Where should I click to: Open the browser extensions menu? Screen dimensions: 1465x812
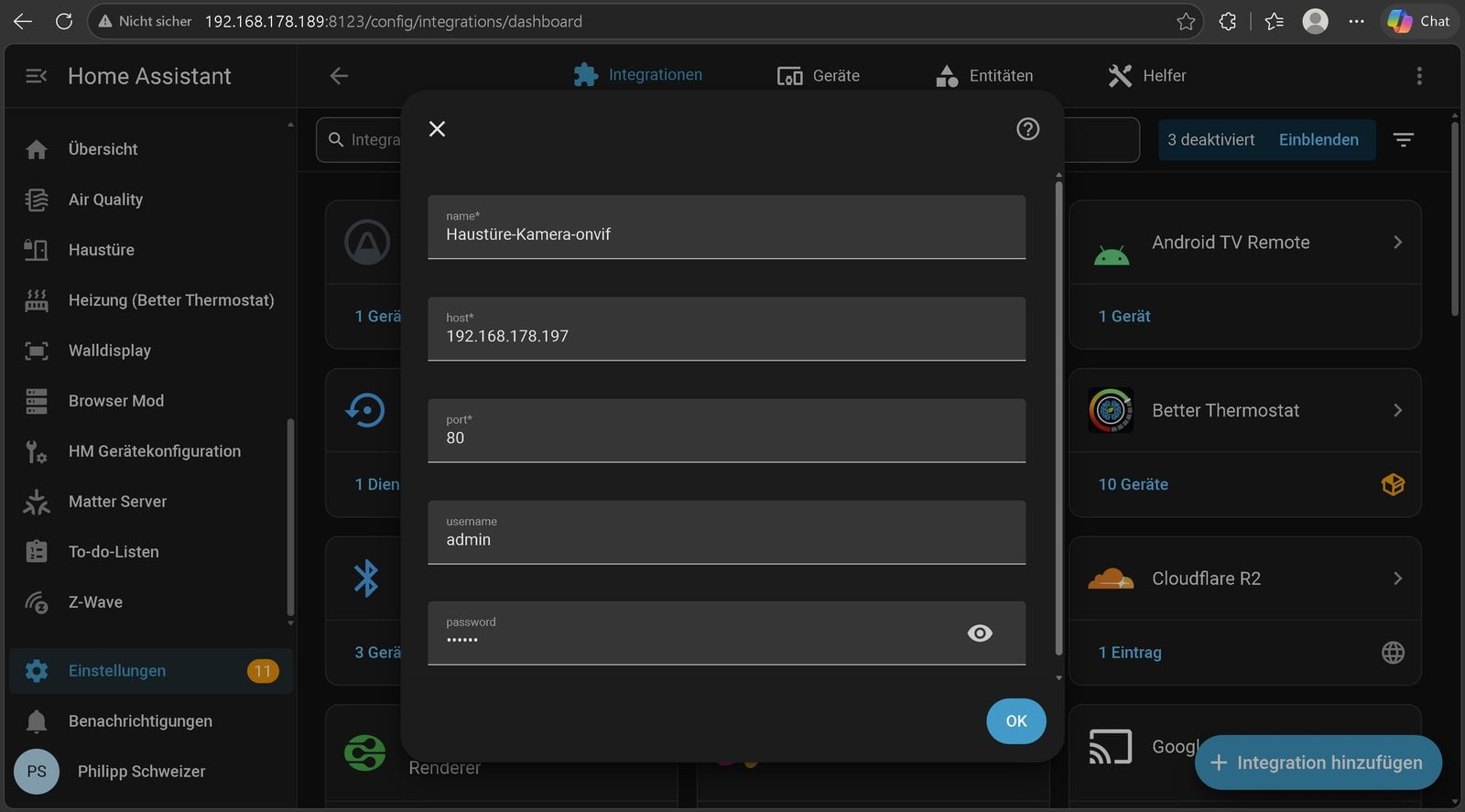point(1228,21)
